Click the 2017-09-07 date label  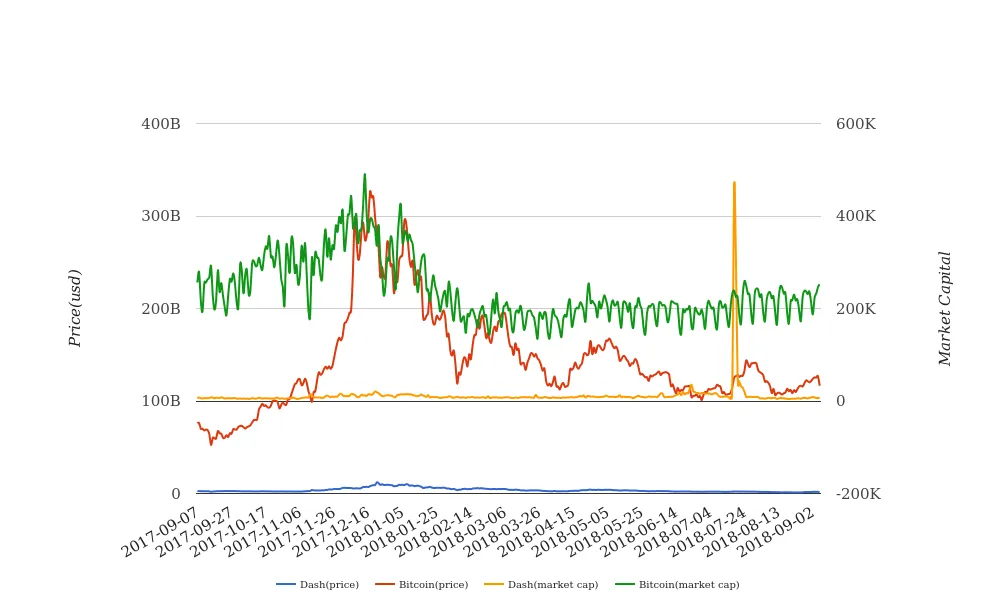click(x=159, y=532)
